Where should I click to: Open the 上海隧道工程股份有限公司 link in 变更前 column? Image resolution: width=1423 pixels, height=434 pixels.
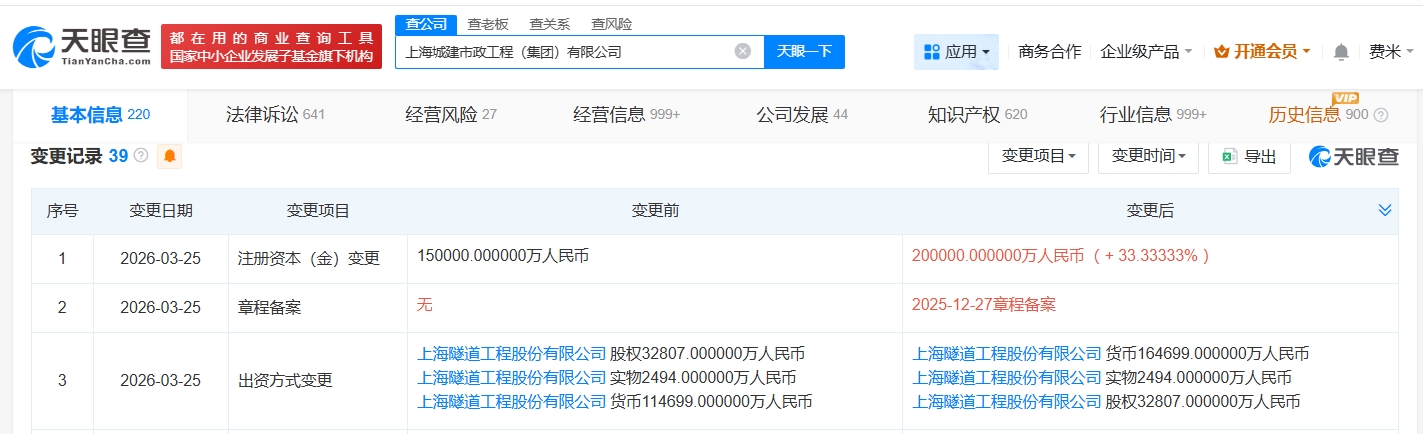point(512,353)
